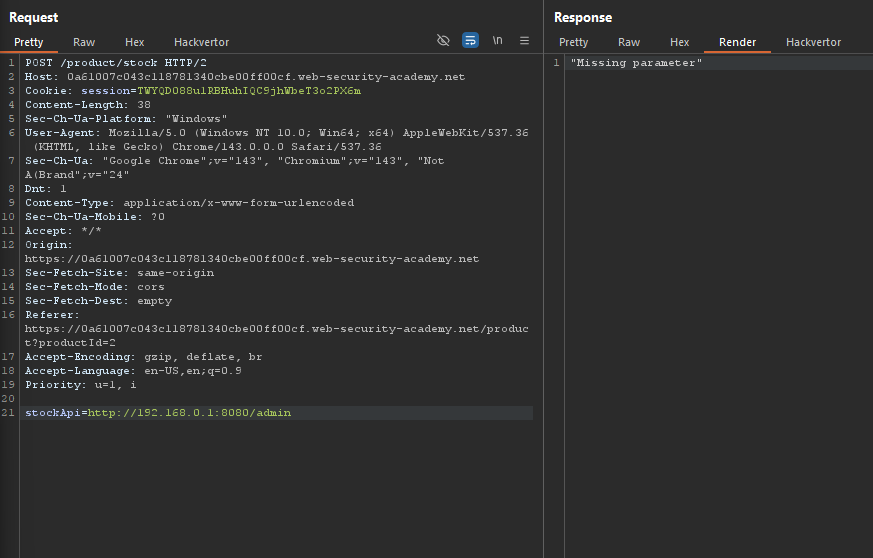This screenshot has height=558, width=873.
Task: Click the Origin URL value
Action: [252, 259]
